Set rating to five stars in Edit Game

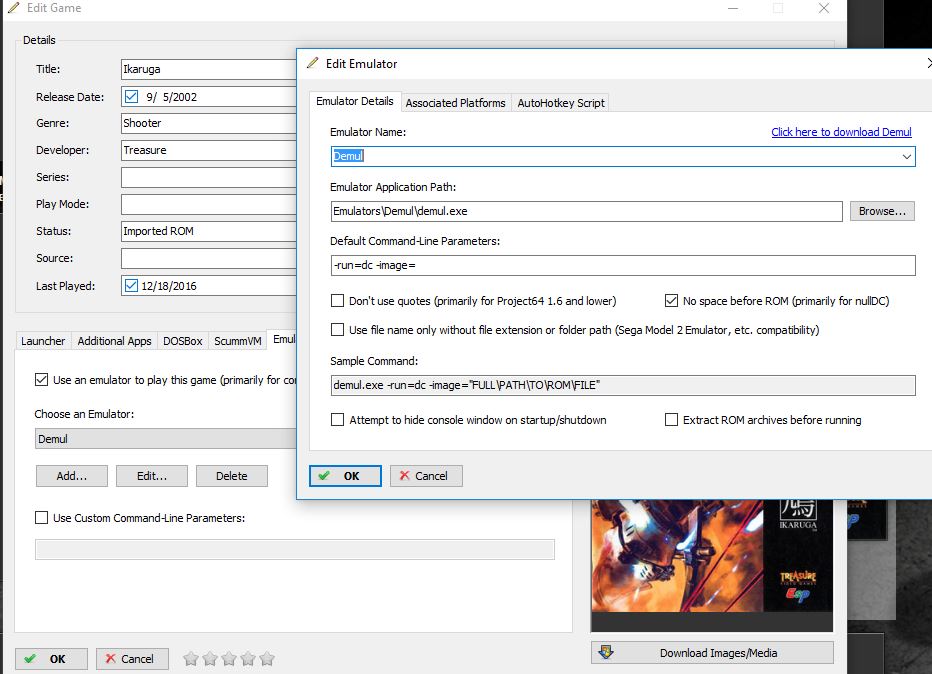[x=267, y=659]
